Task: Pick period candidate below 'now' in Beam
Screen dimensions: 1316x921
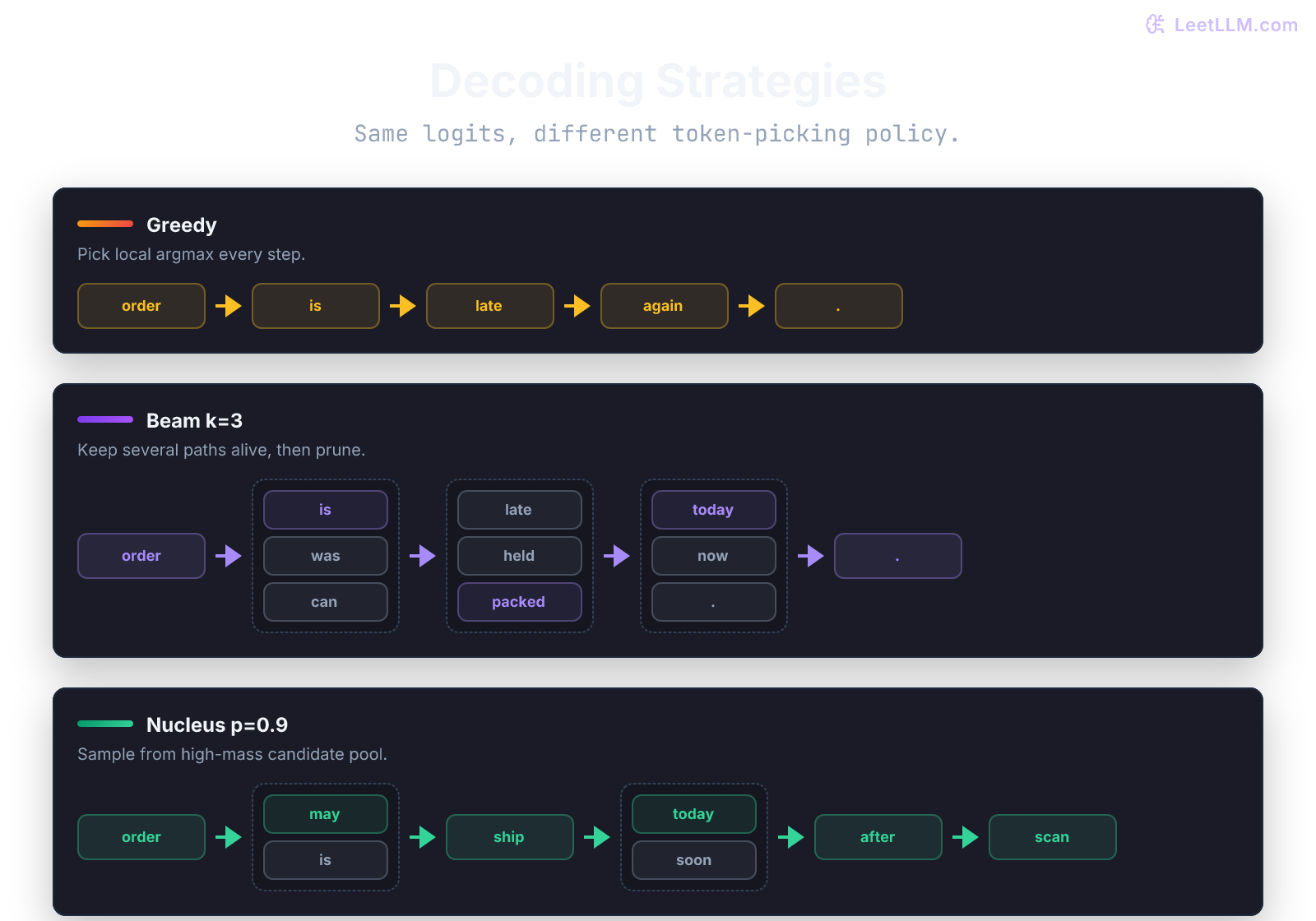Action: (714, 602)
